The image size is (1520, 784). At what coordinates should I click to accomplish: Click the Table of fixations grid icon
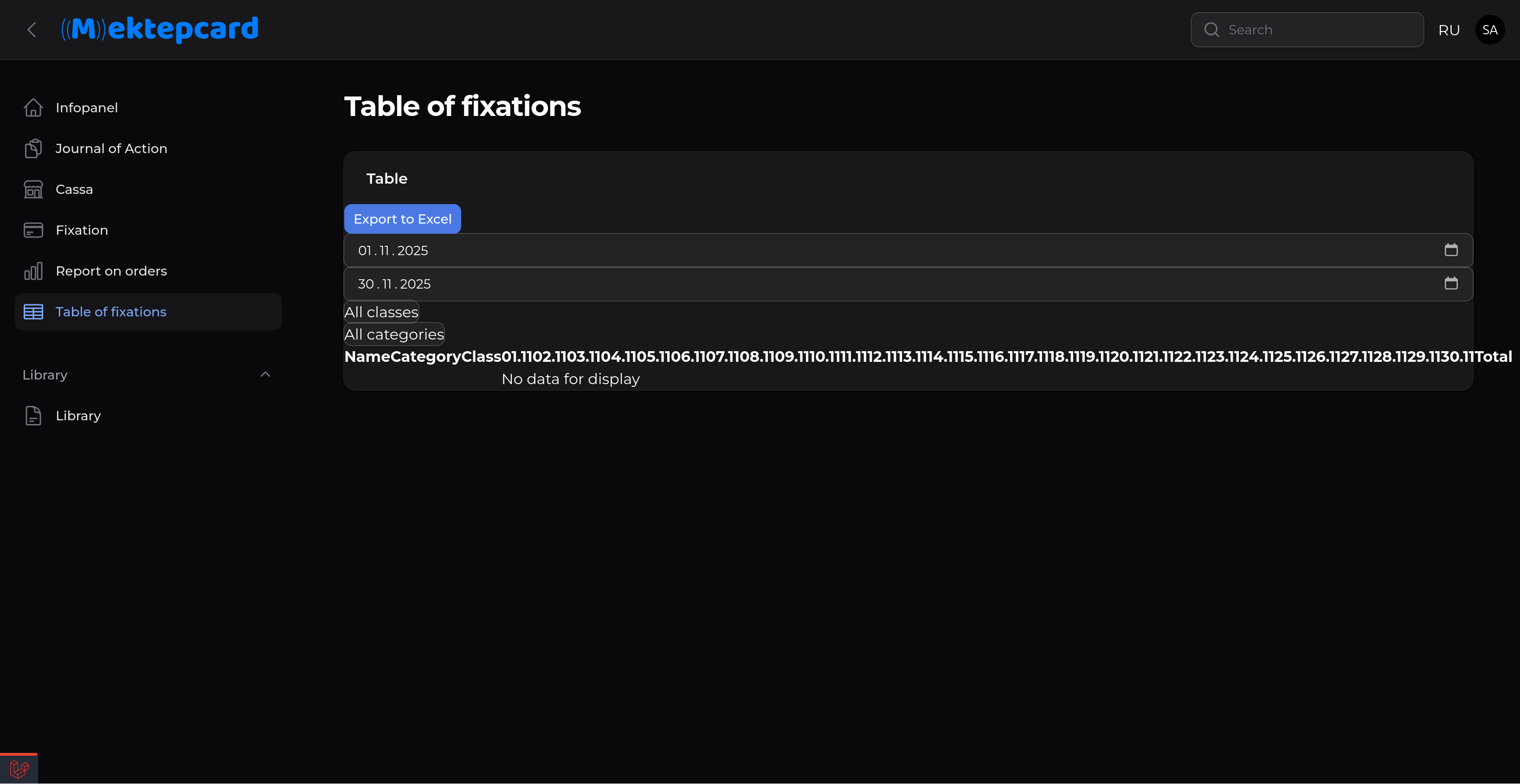click(x=33, y=311)
